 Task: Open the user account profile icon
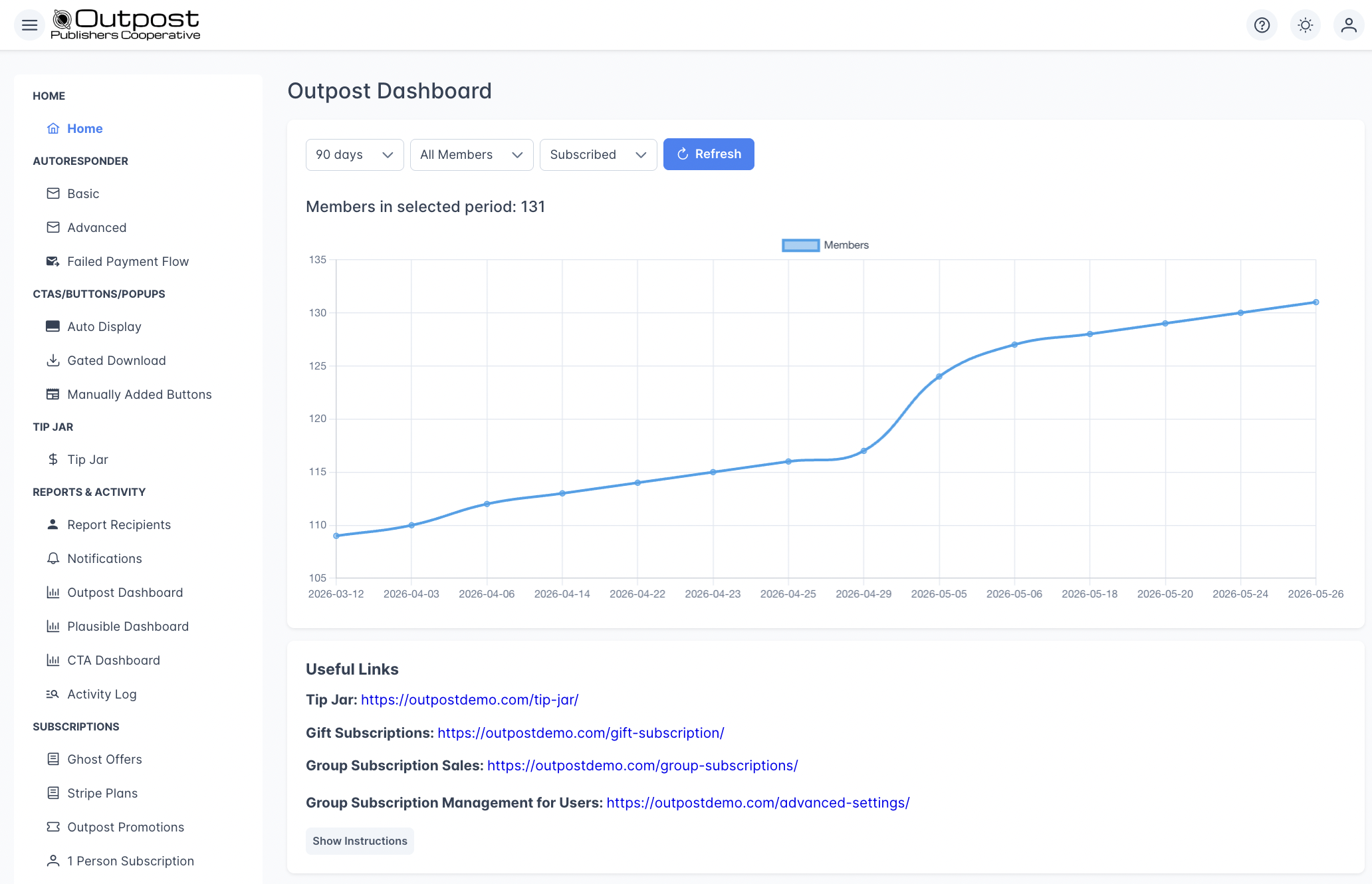pos(1349,25)
